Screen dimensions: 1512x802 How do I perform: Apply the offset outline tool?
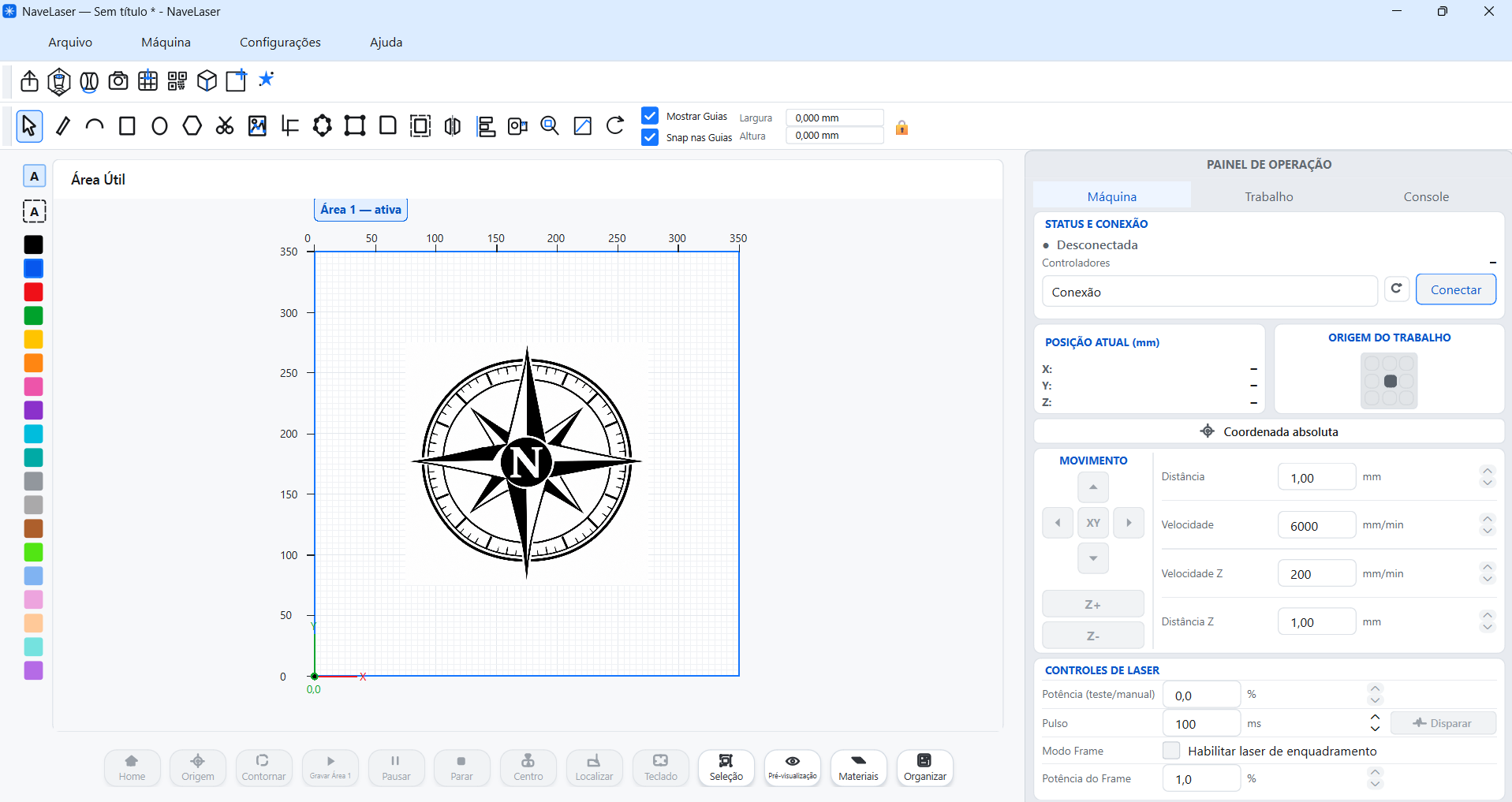coord(420,126)
